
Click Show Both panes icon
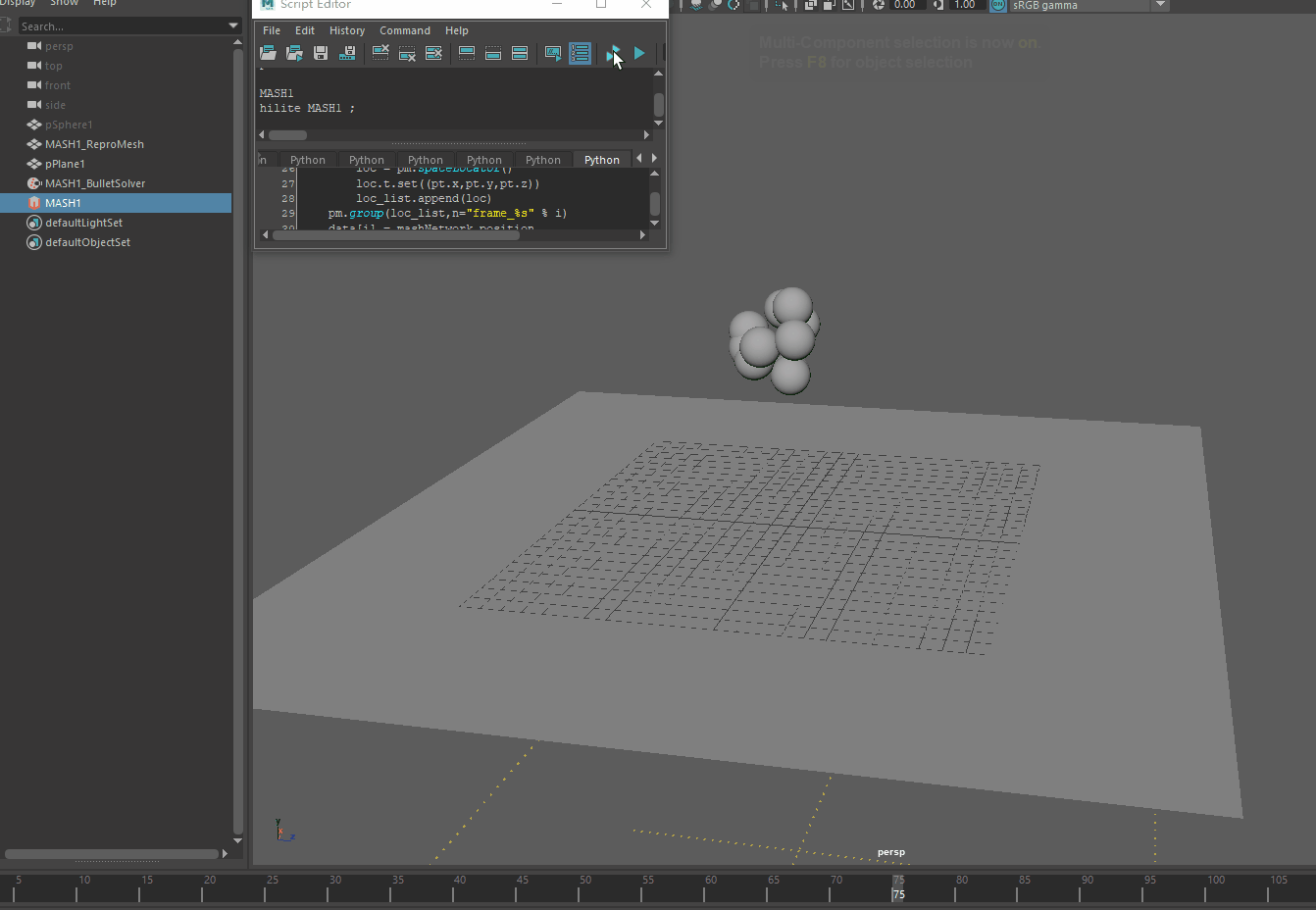point(520,53)
